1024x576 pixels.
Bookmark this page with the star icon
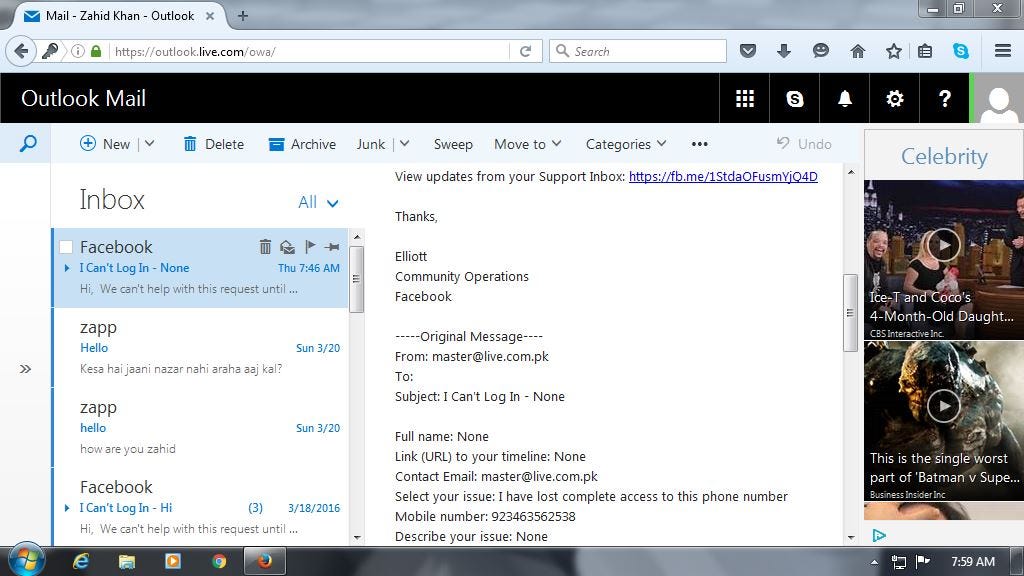tap(893, 51)
